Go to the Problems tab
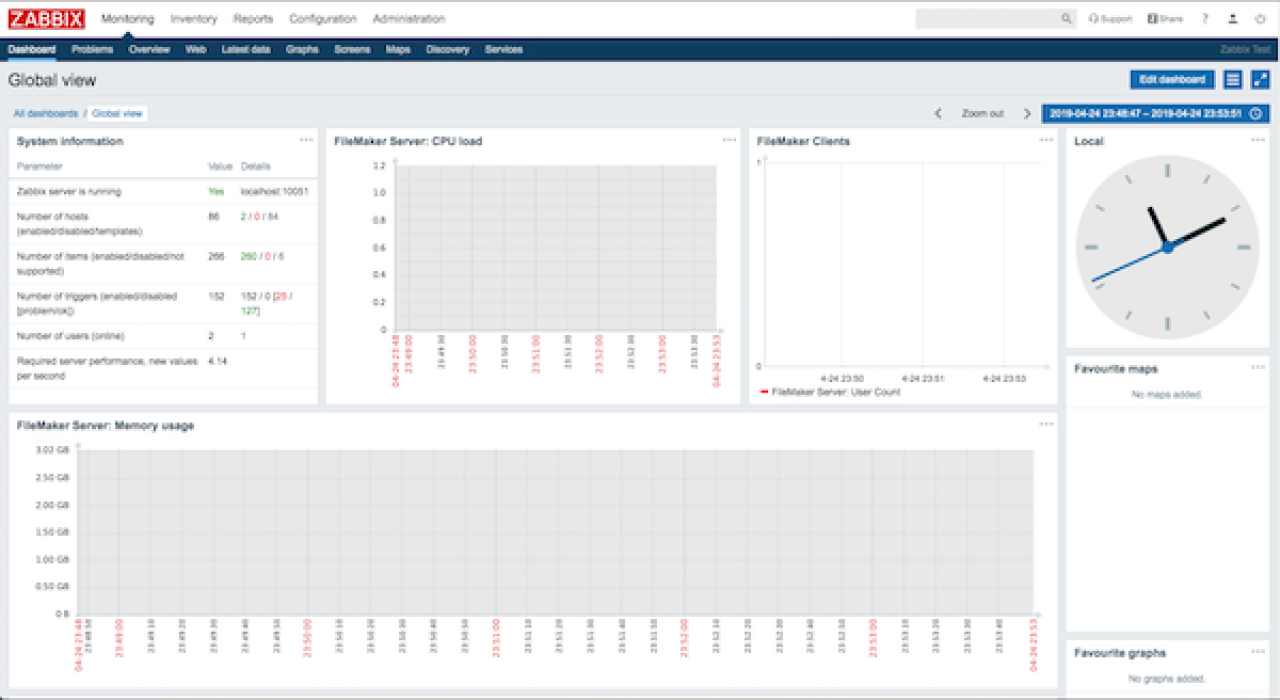The image size is (1280, 700). tap(93, 50)
